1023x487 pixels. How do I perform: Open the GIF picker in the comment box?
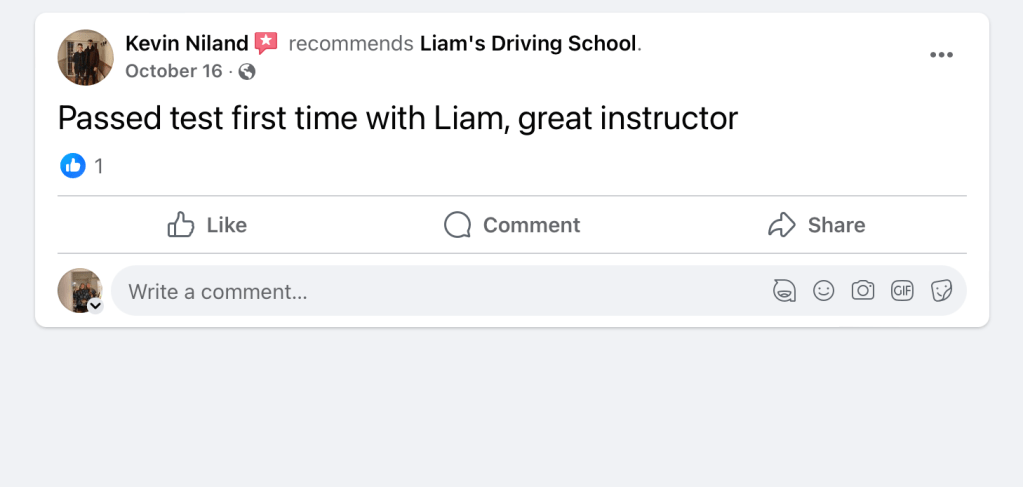(x=902, y=291)
